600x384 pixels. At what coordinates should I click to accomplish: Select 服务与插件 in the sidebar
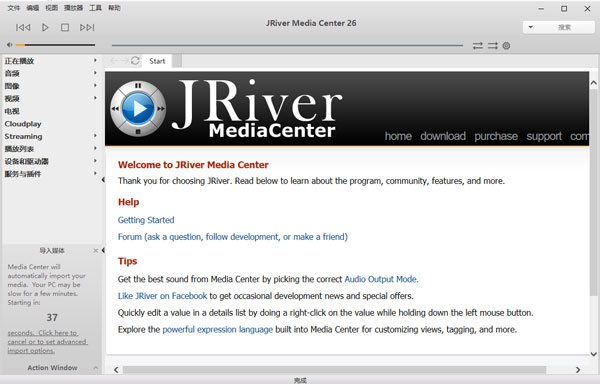23,174
